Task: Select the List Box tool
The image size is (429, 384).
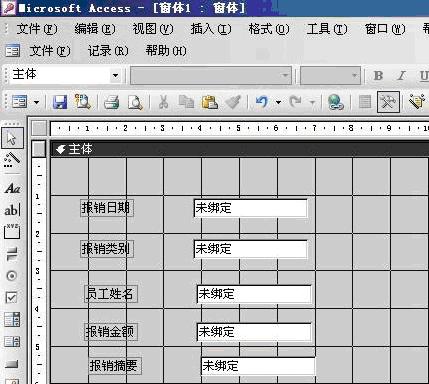Action: pyautogui.click(x=12, y=341)
